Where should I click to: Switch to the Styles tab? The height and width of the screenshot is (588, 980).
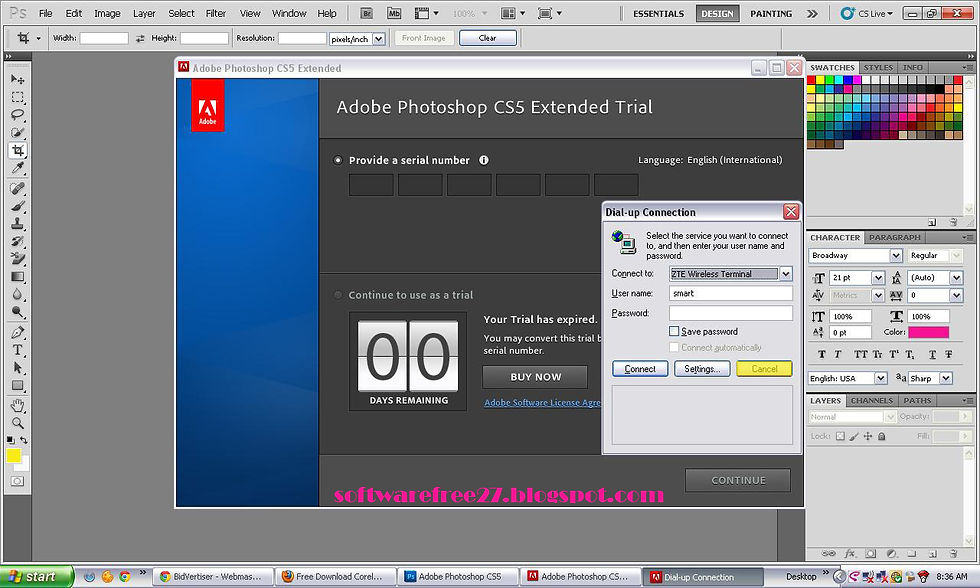tap(878, 67)
